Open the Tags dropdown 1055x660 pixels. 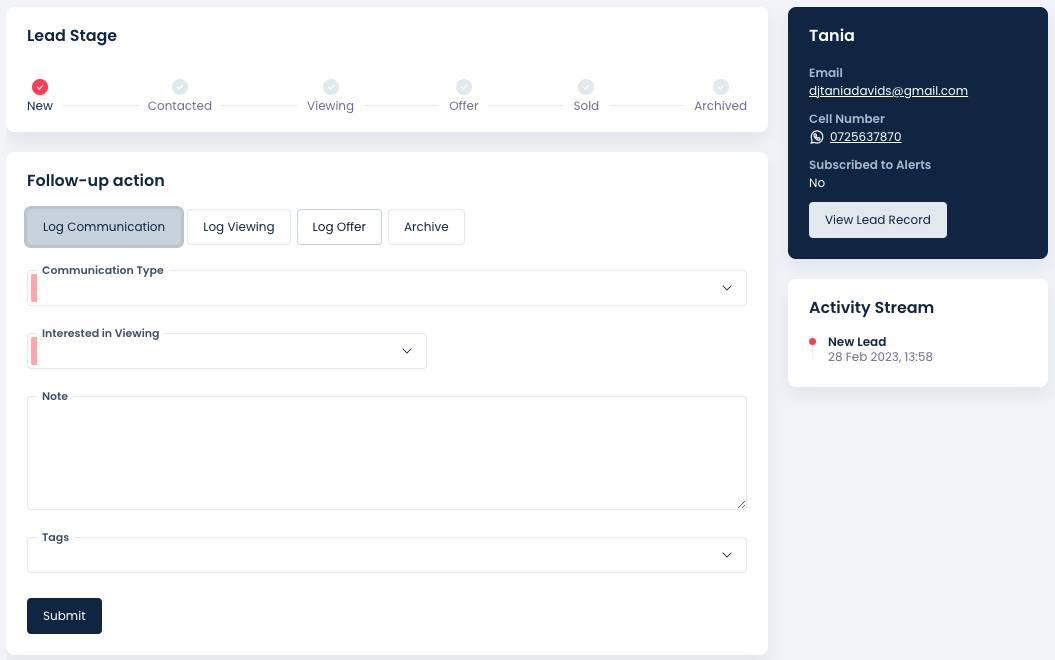click(x=387, y=555)
